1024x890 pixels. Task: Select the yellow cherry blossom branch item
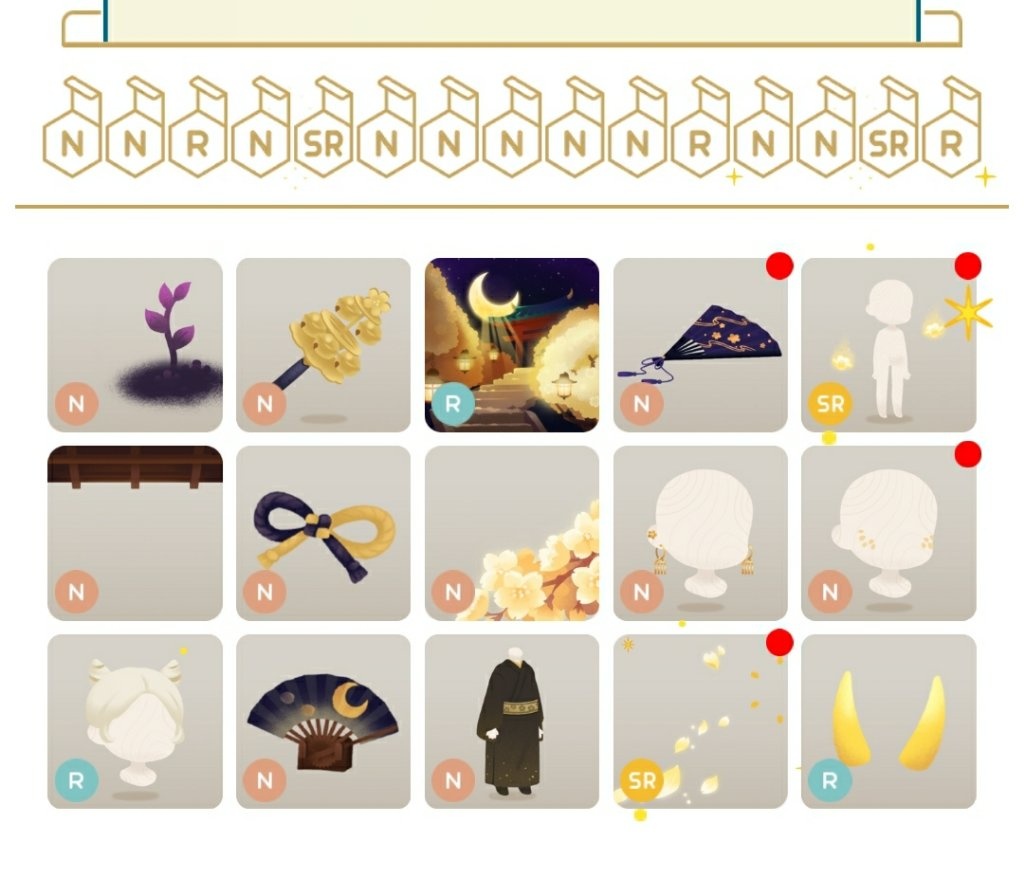[512, 533]
